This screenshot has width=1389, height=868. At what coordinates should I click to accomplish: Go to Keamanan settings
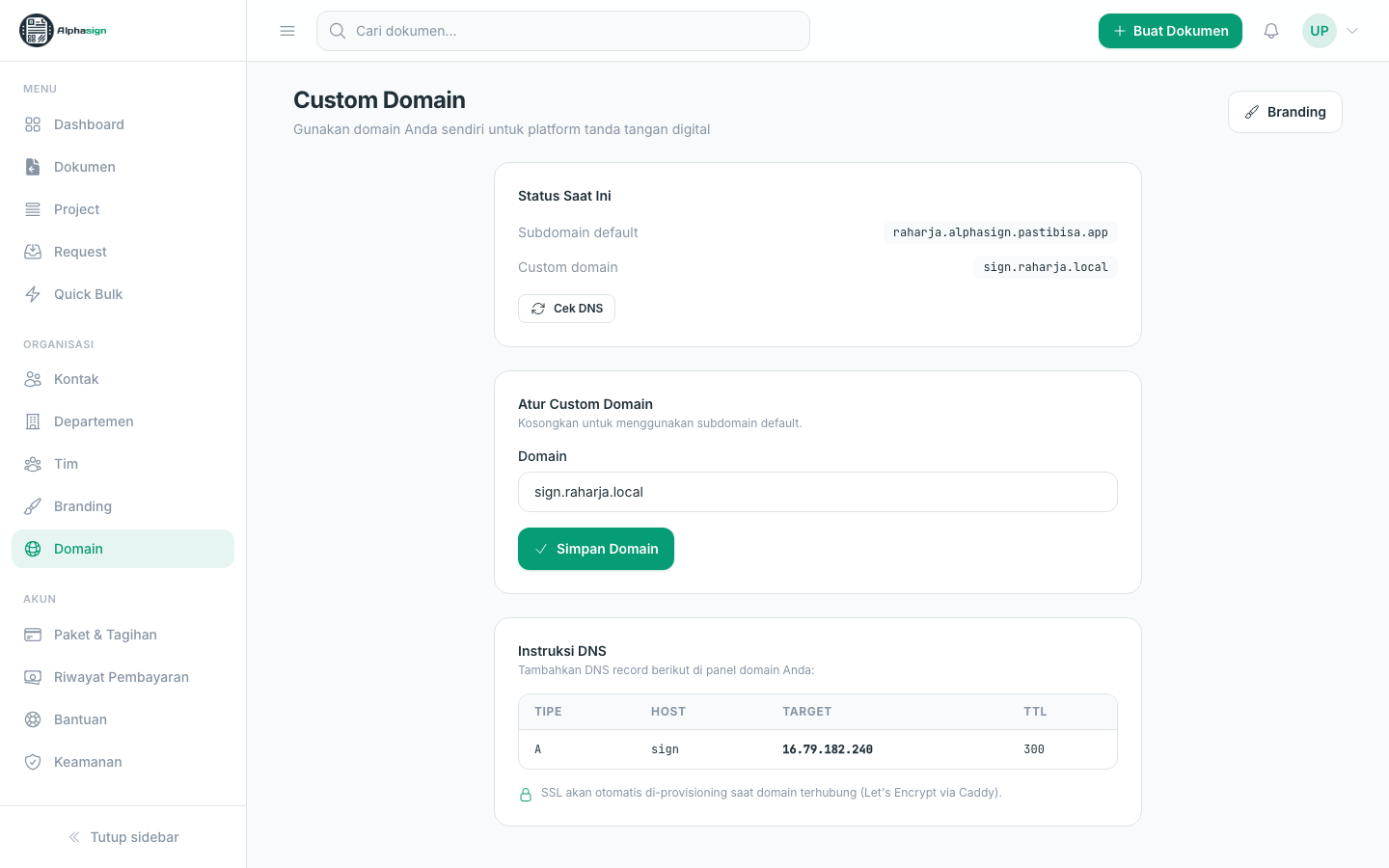click(123, 762)
